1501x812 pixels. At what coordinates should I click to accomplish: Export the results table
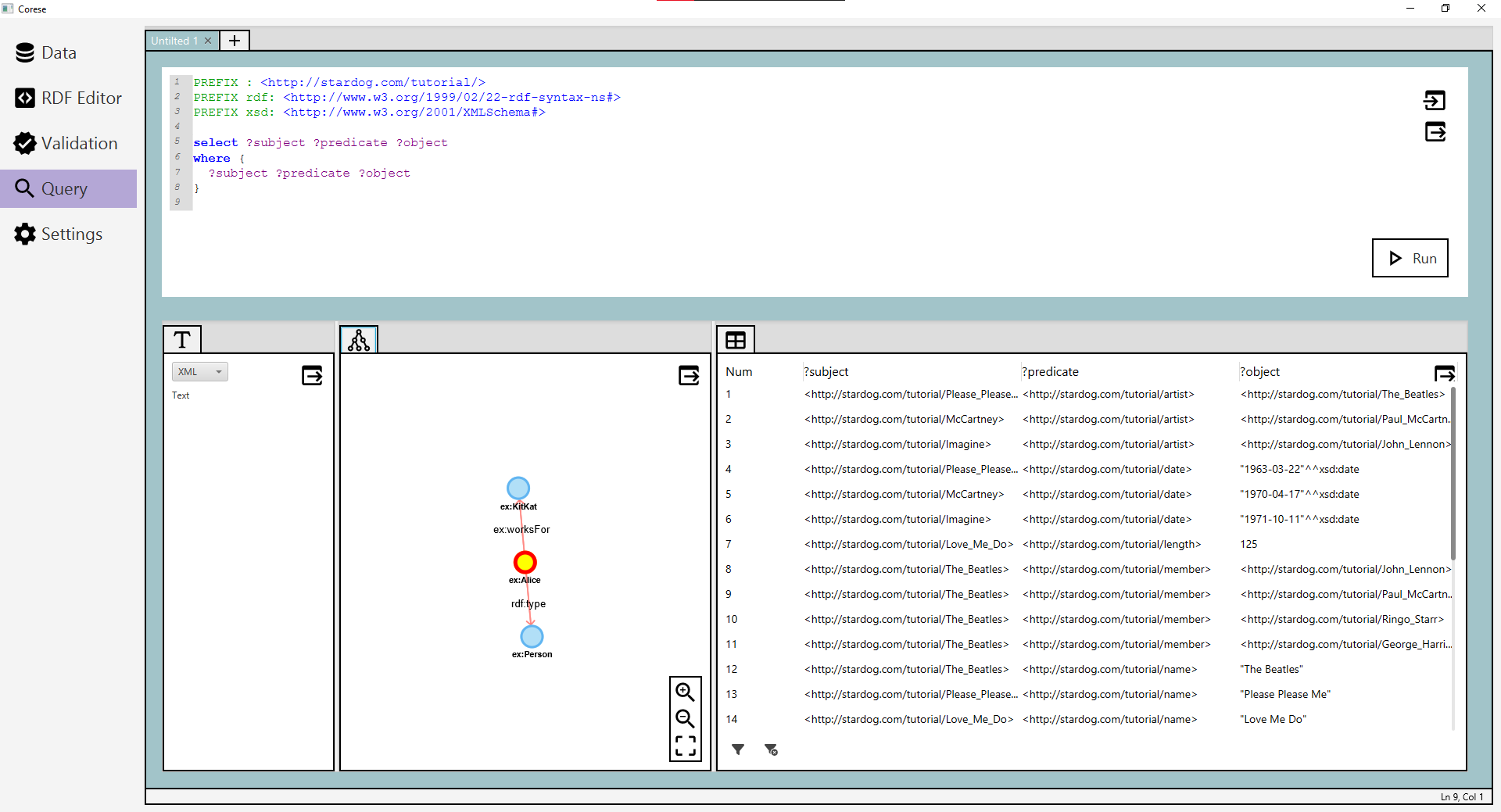1445,374
